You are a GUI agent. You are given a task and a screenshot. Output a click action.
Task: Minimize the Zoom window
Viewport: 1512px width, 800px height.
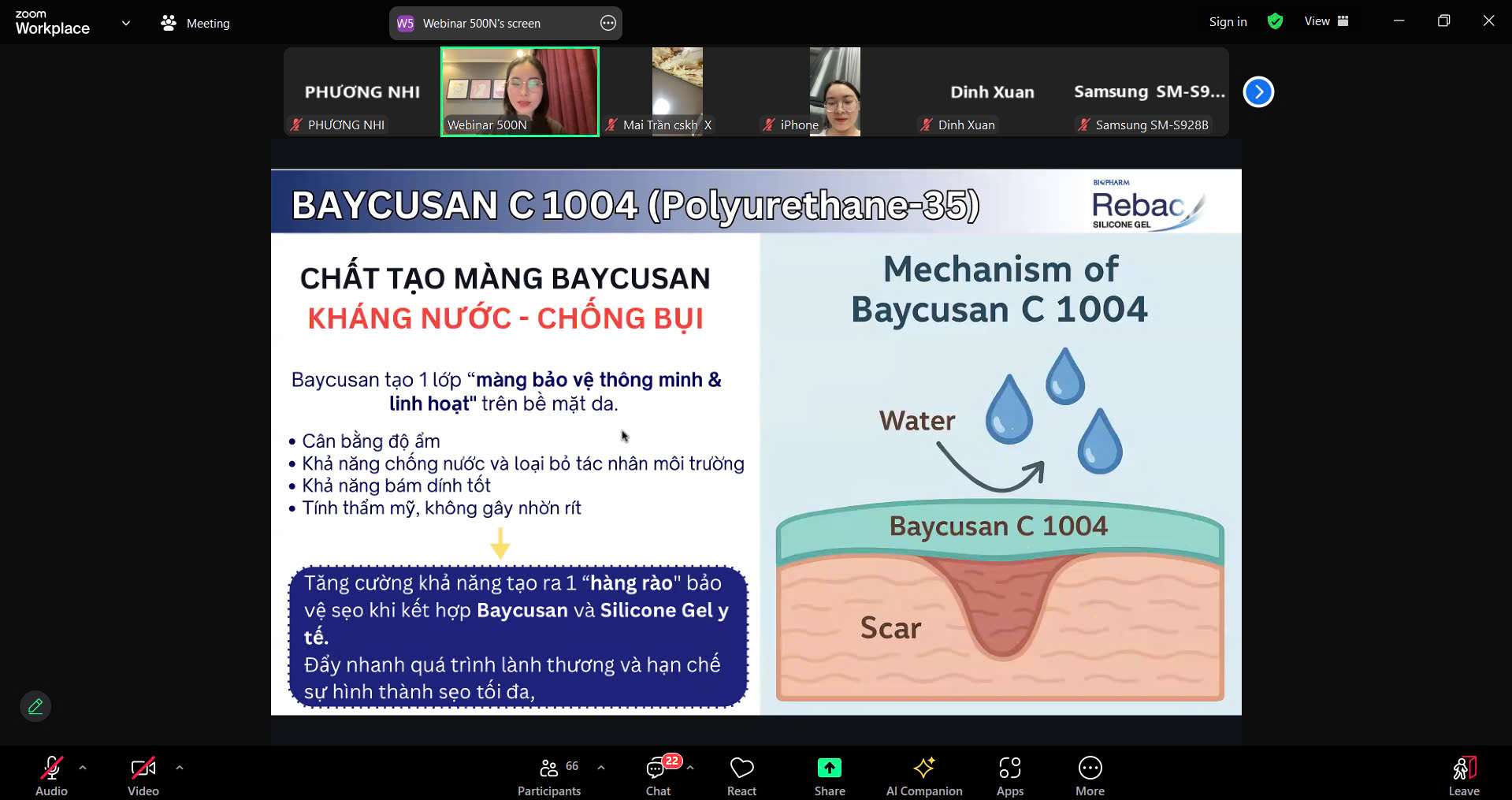pyautogui.click(x=1399, y=21)
